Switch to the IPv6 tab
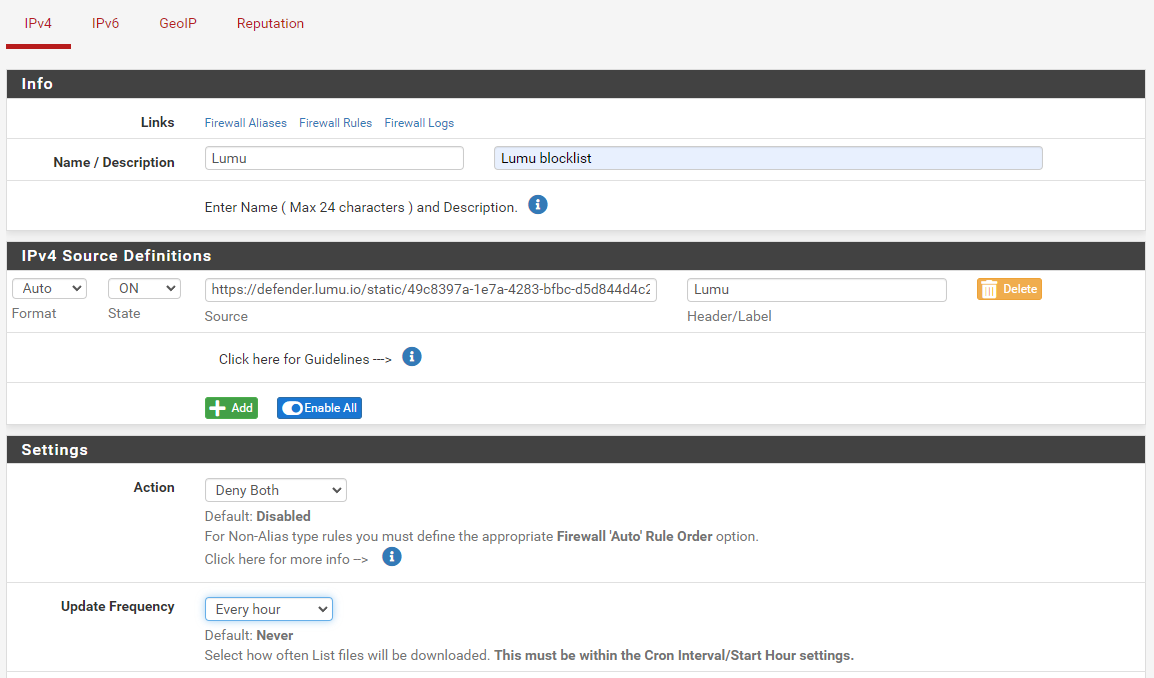The width and height of the screenshot is (1154, 678). [105, 23]
